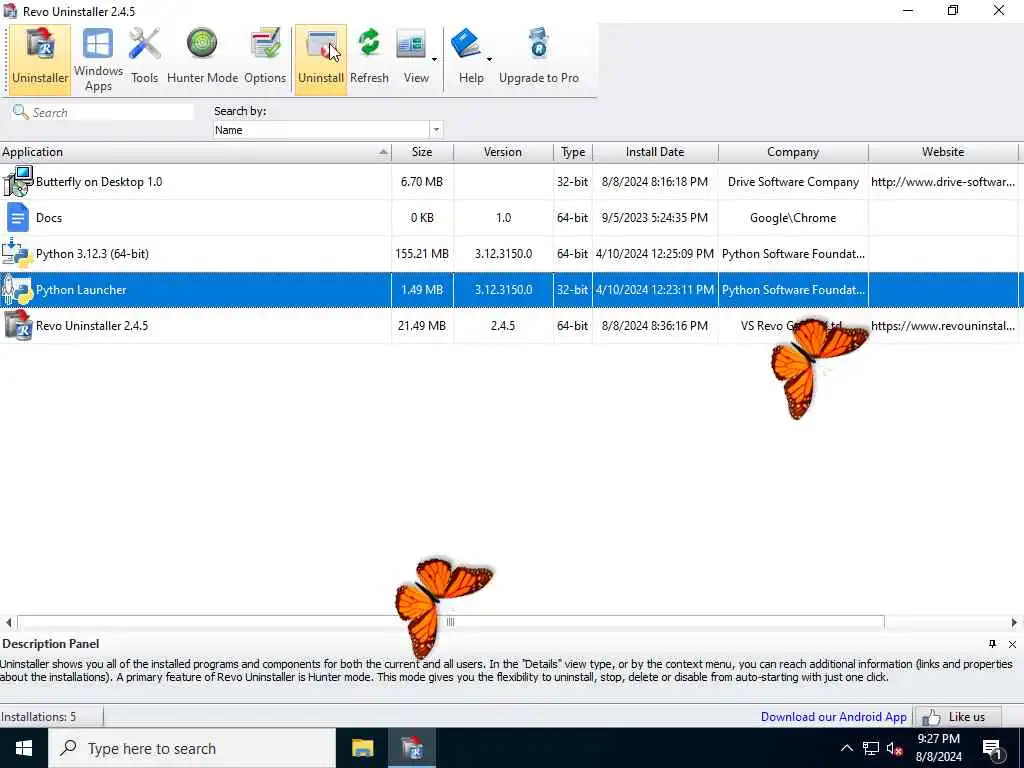This screenshot has height=768, width=1024.
Task: Click the 155.21 MB size cell
Action: tap(422, 253)
